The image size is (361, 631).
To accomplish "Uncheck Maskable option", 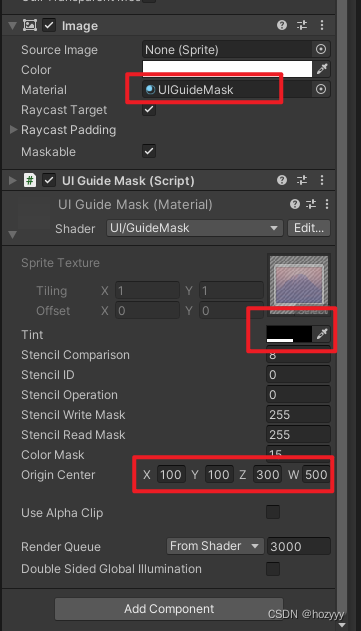I will pos(149,151).
